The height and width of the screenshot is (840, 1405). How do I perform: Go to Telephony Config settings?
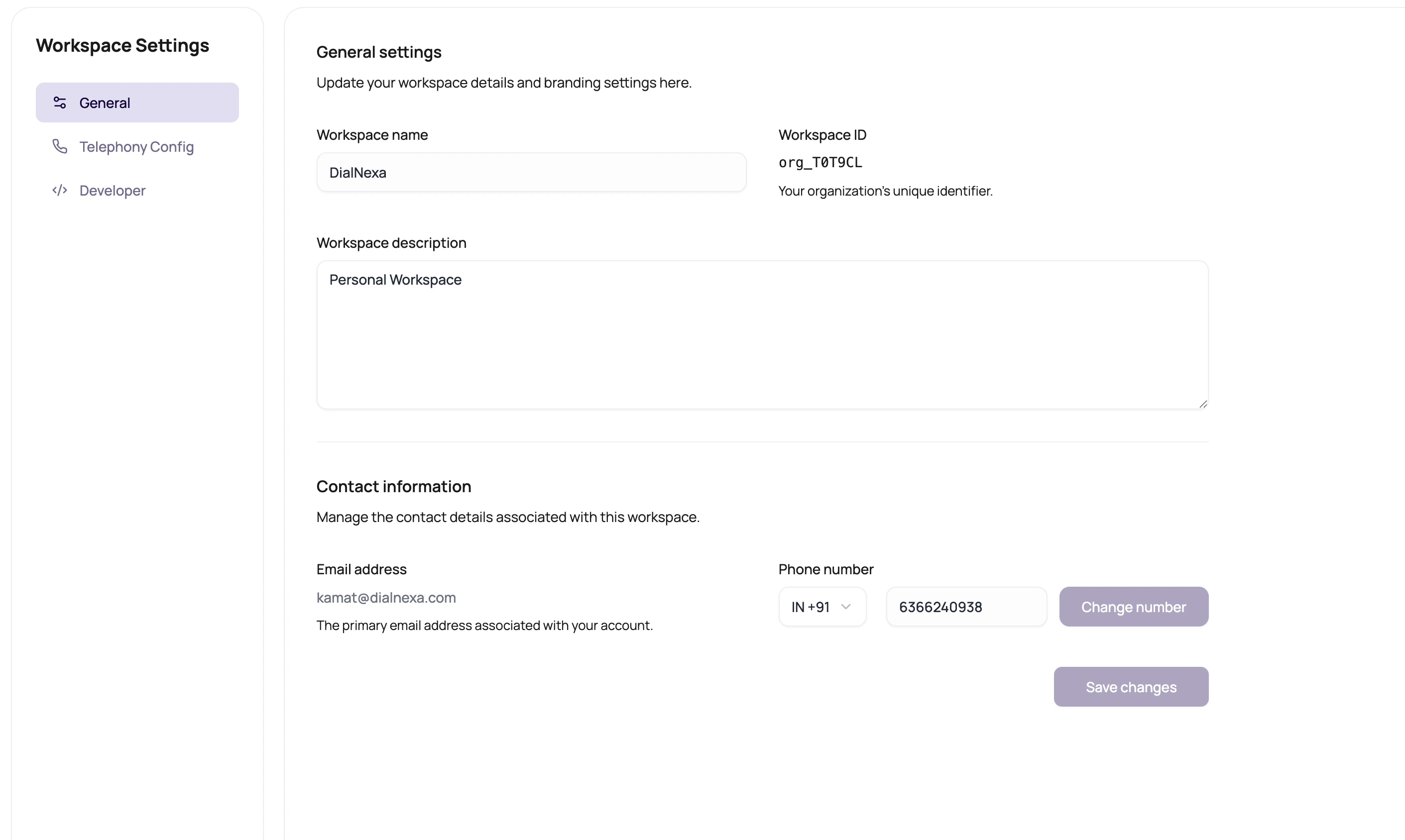[137, 147]
